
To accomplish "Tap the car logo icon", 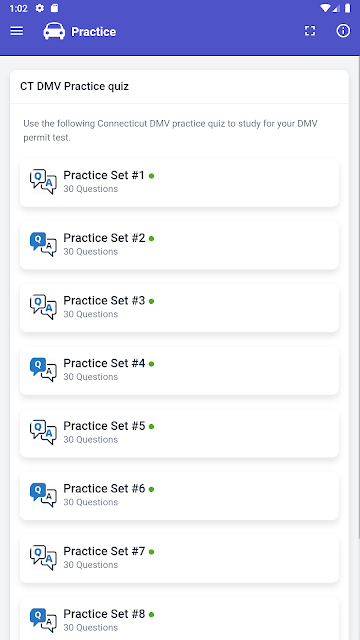I will point(54,31).
